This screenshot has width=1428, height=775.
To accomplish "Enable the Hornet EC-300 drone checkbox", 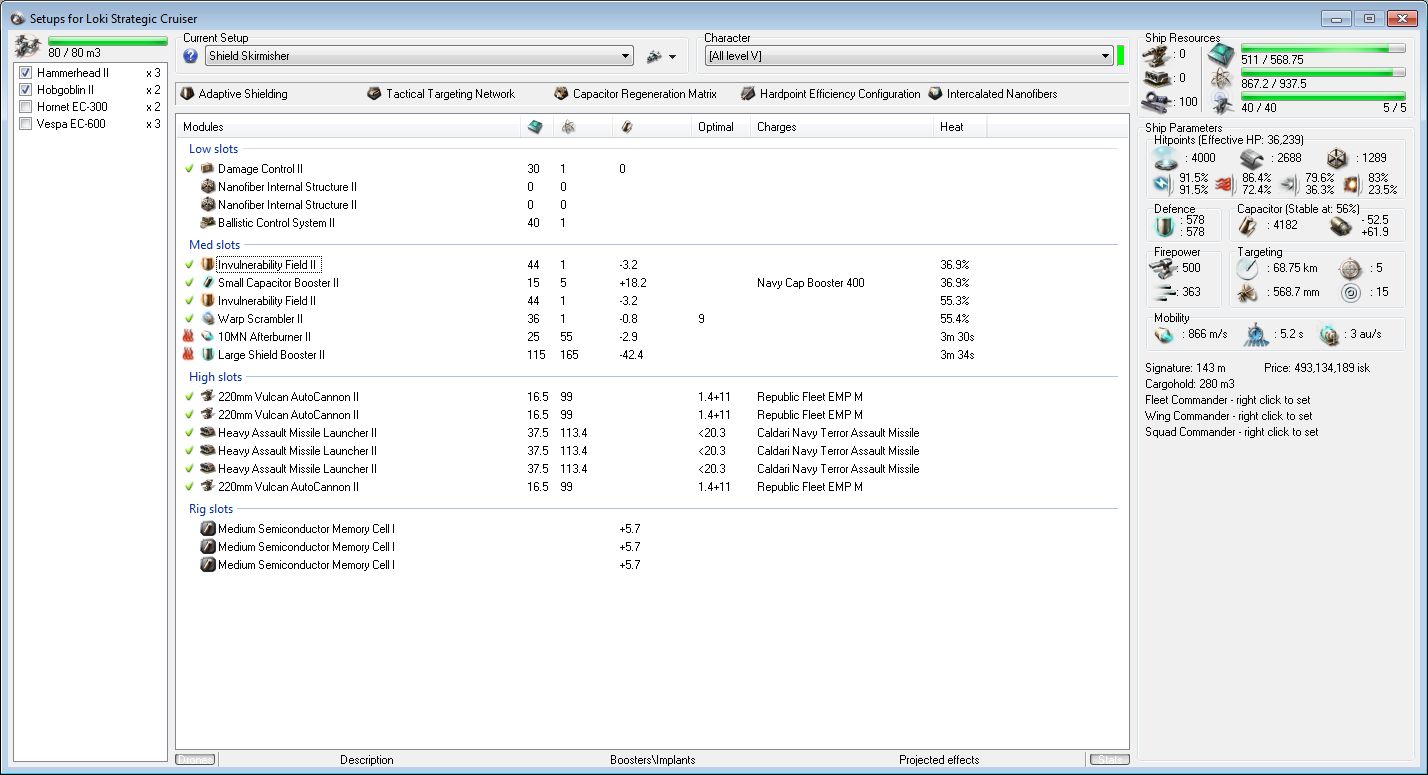I will [26, 107].
